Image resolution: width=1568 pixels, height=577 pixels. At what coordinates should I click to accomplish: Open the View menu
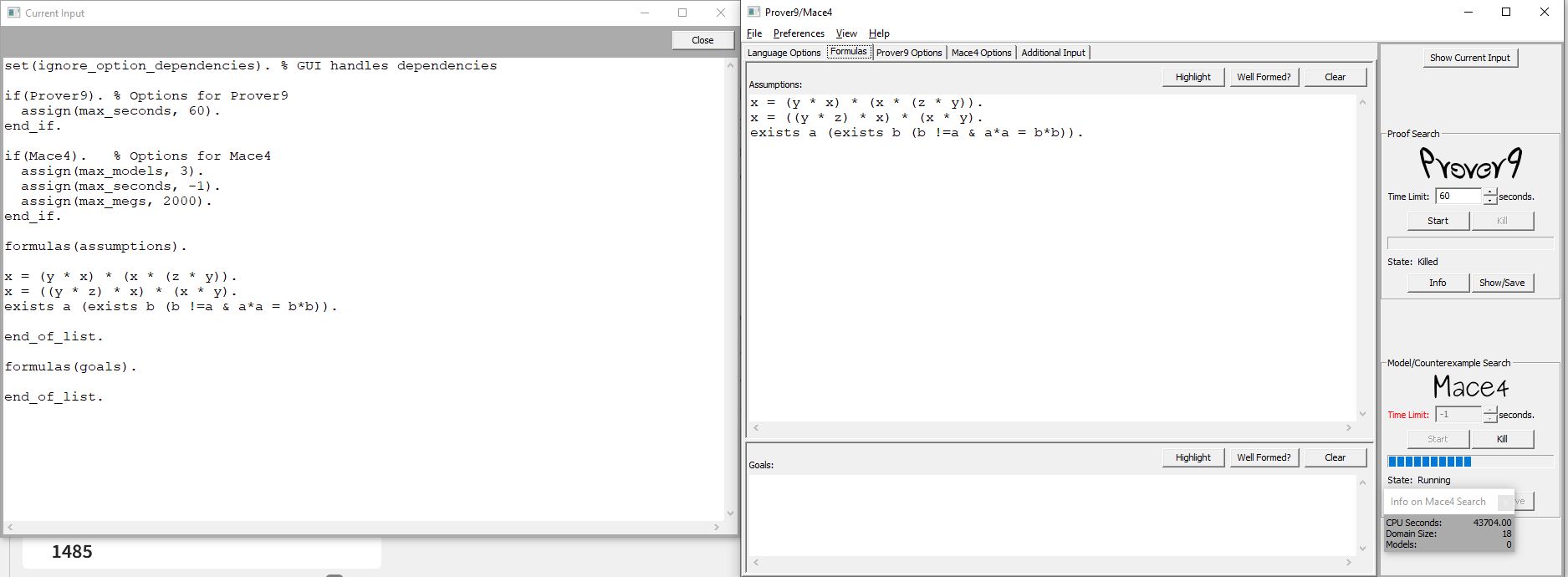tap(846, 33)
